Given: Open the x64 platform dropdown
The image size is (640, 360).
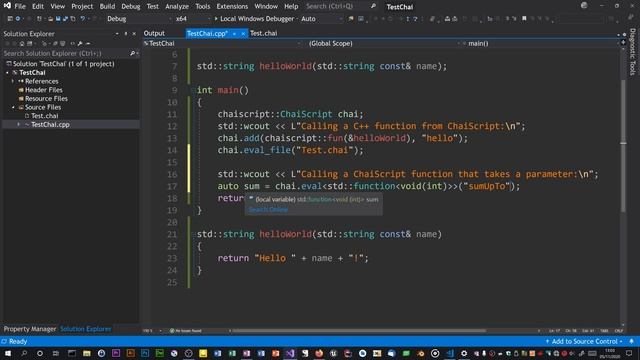Looking at the screenshot, I should click(x=193, y=19).
